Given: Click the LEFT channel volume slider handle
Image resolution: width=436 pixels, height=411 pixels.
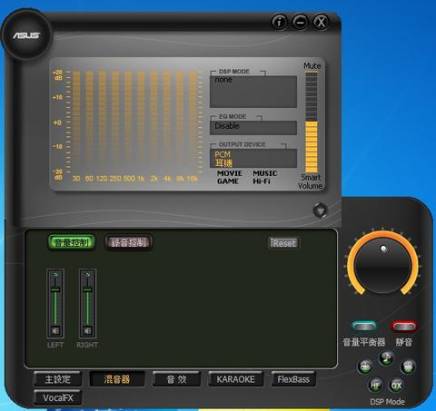Looking at the screenshot, I should coord(55,290).
